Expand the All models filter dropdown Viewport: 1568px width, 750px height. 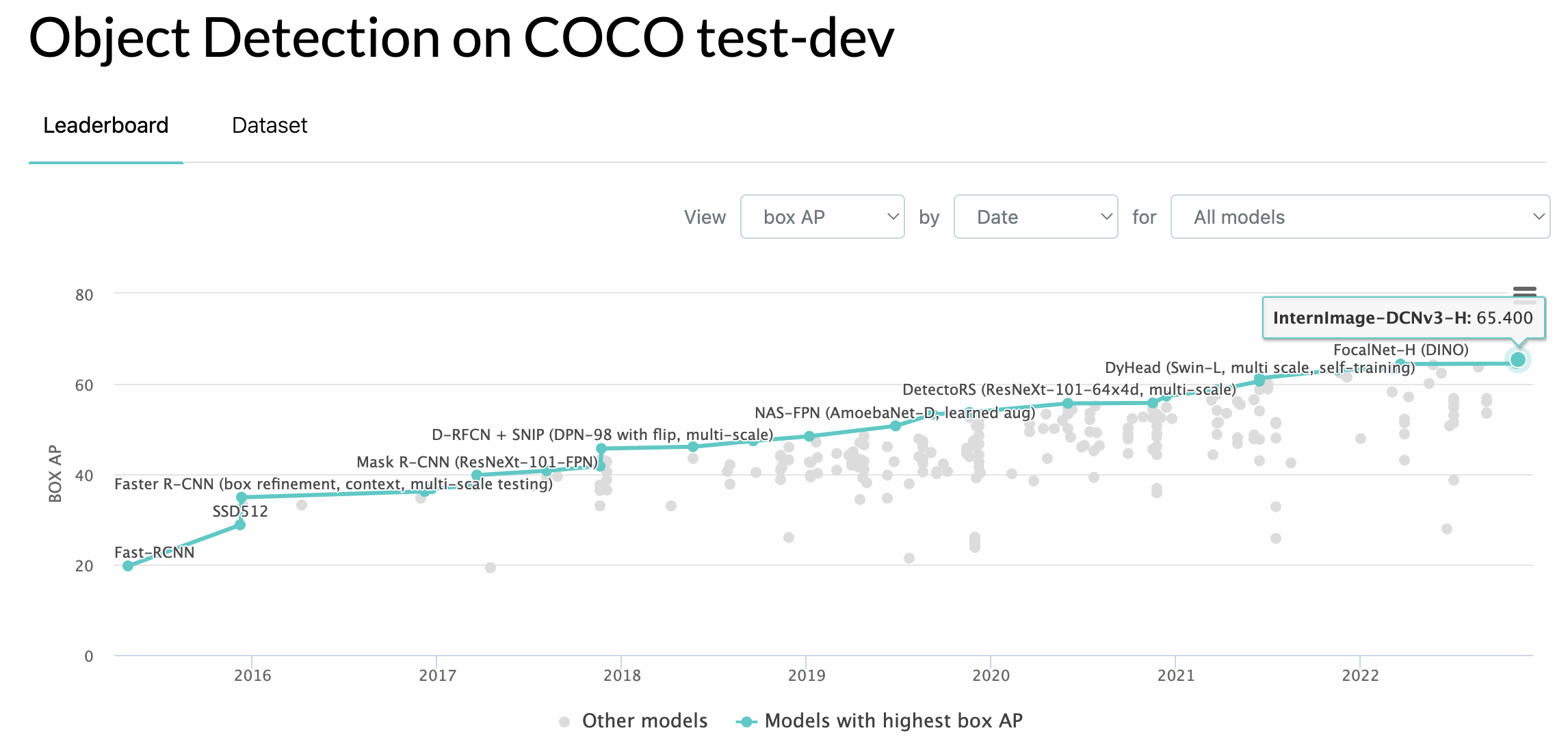coord(1361,217)
